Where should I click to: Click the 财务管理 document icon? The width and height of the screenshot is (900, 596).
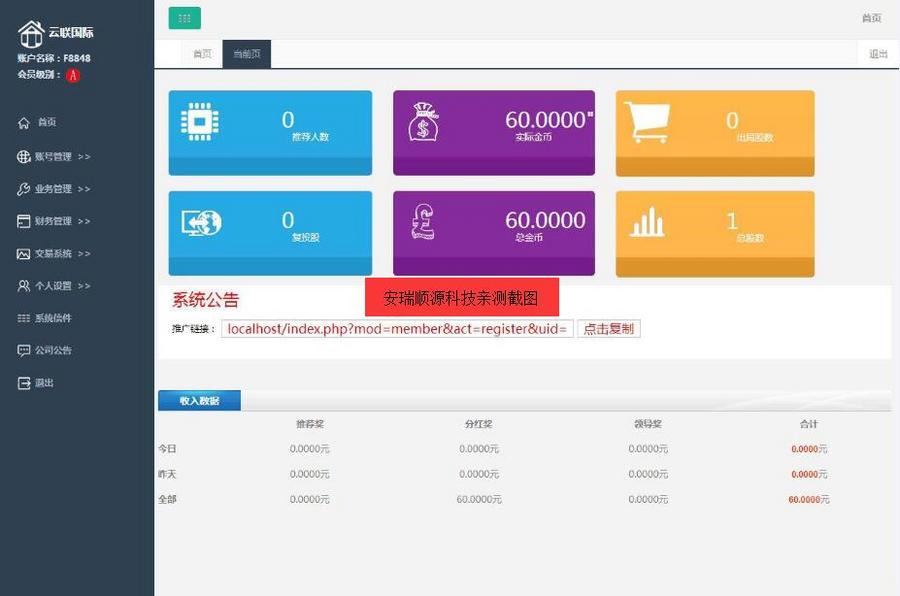coord(23,221)
